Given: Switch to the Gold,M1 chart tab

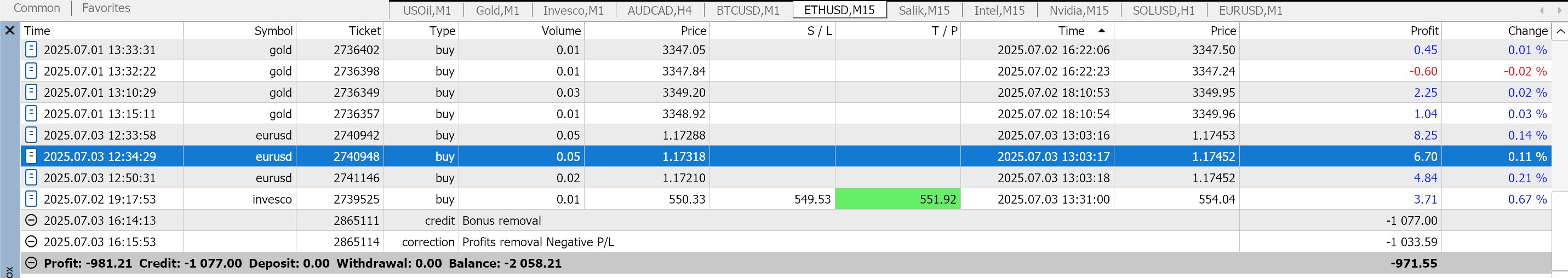Looking at the screenshot, I should pyautogui.click(x=497, y=10).
